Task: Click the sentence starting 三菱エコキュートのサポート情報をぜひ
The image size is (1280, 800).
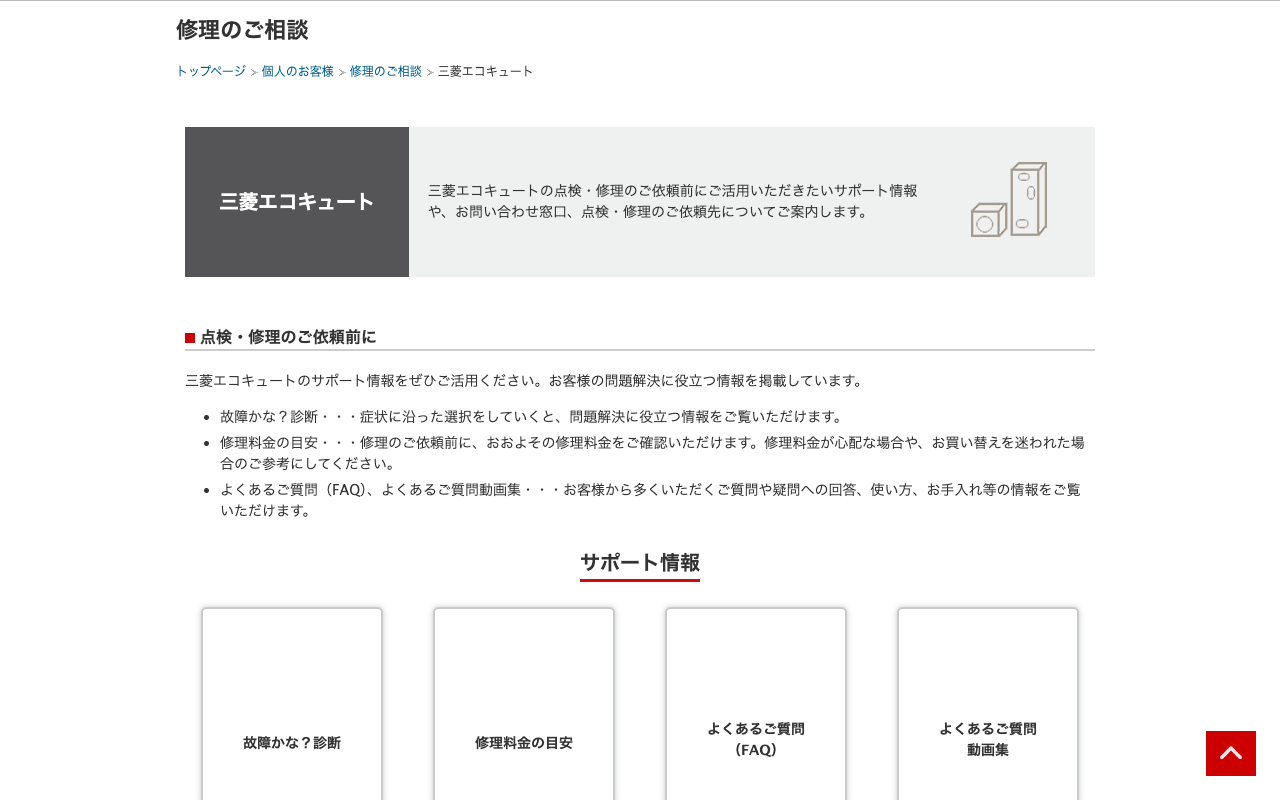Action: pyautogui.click(x=525, y=381)
